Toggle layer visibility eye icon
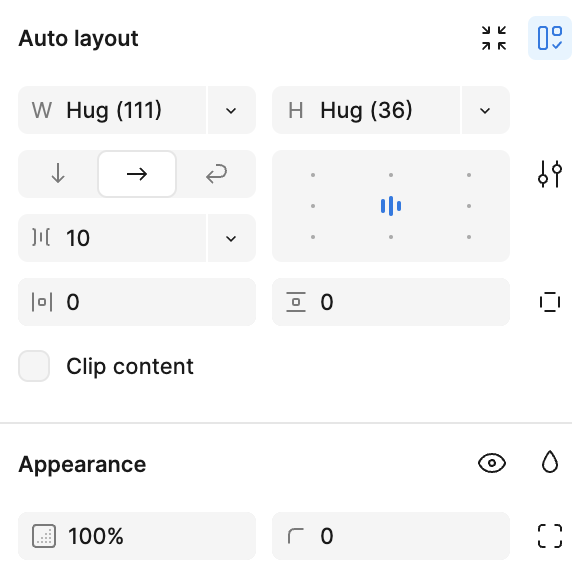Screen dimensions: 572x578 492,463
